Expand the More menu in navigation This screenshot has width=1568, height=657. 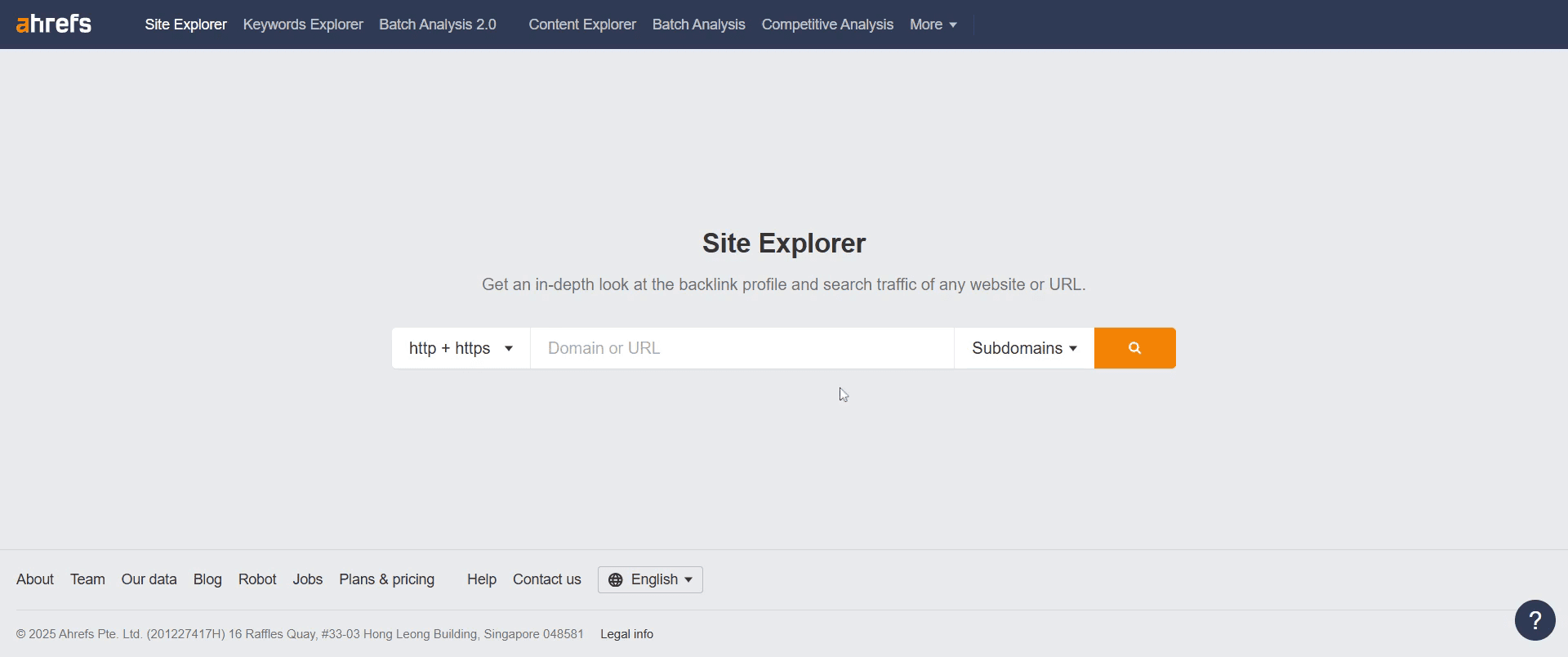click(x=933, y=25)
